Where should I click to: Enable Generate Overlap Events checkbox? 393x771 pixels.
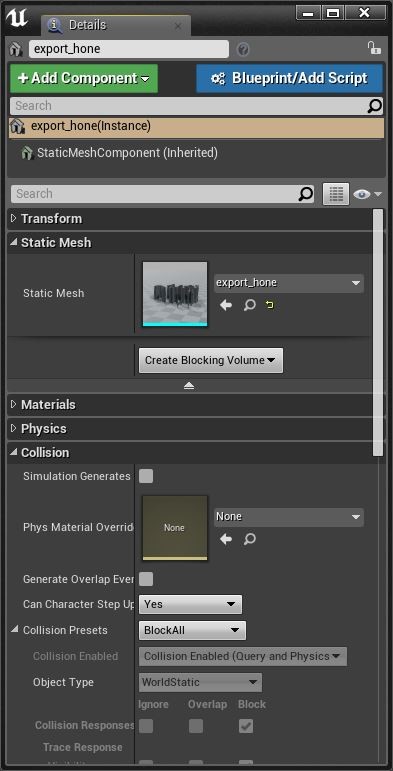click(x=146, y=579)
